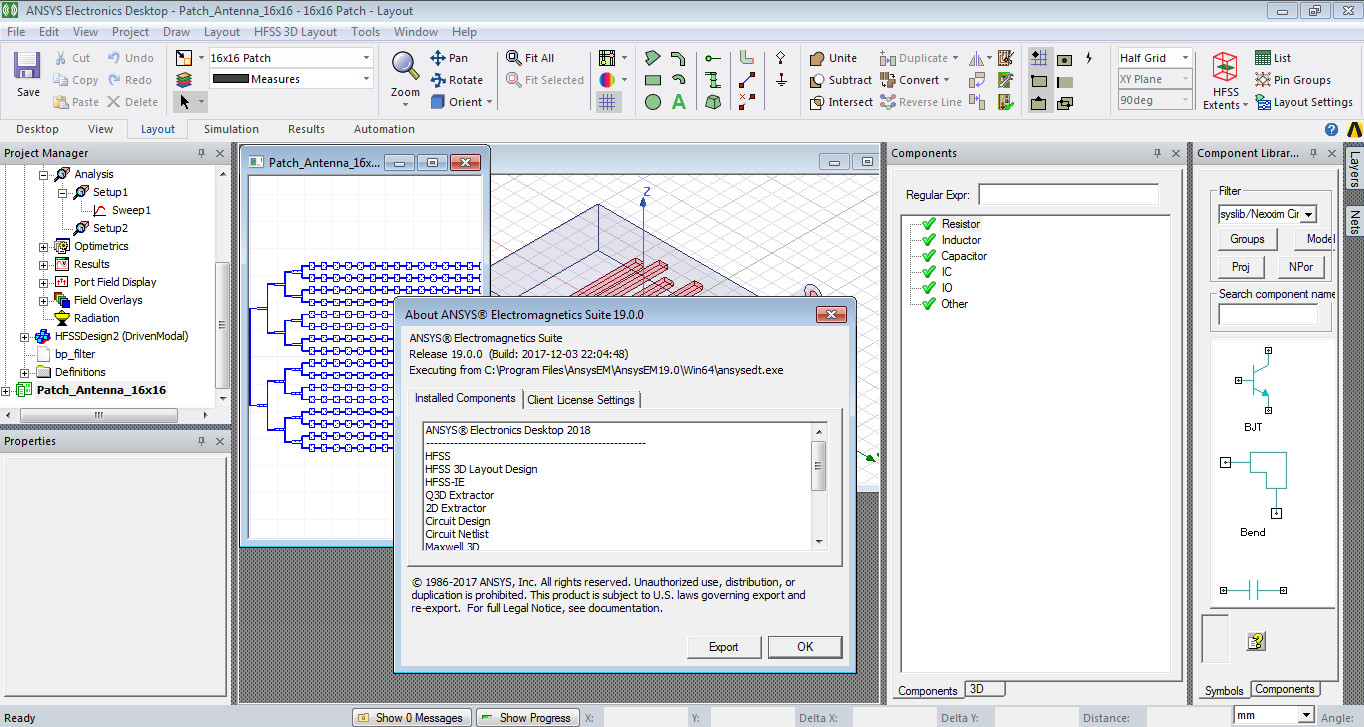The width and height of the screenshot is (1364, 727).
Task: Toggle Inductor component visibility check
Action: point(928,240)
